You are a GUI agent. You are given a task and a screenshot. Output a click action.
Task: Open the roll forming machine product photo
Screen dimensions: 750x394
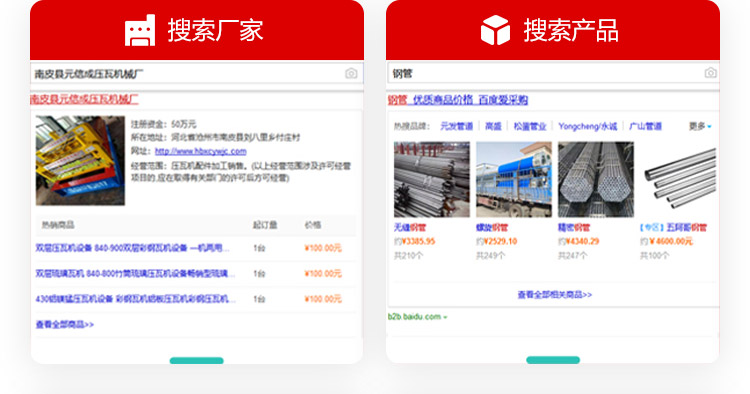pyautogui.click(x=80, y=160)
